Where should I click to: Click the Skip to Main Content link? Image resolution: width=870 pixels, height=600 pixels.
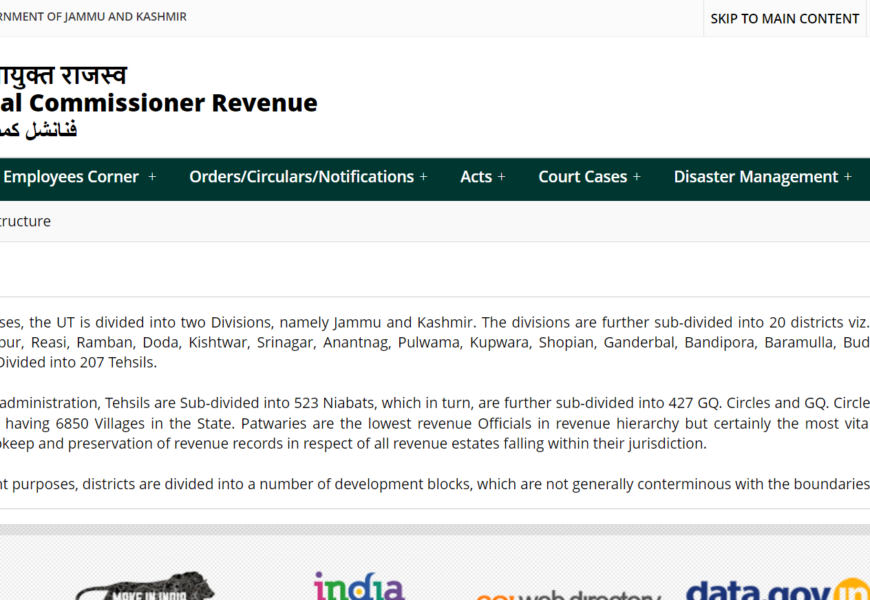pyautogui.click(x=784, y=18)
